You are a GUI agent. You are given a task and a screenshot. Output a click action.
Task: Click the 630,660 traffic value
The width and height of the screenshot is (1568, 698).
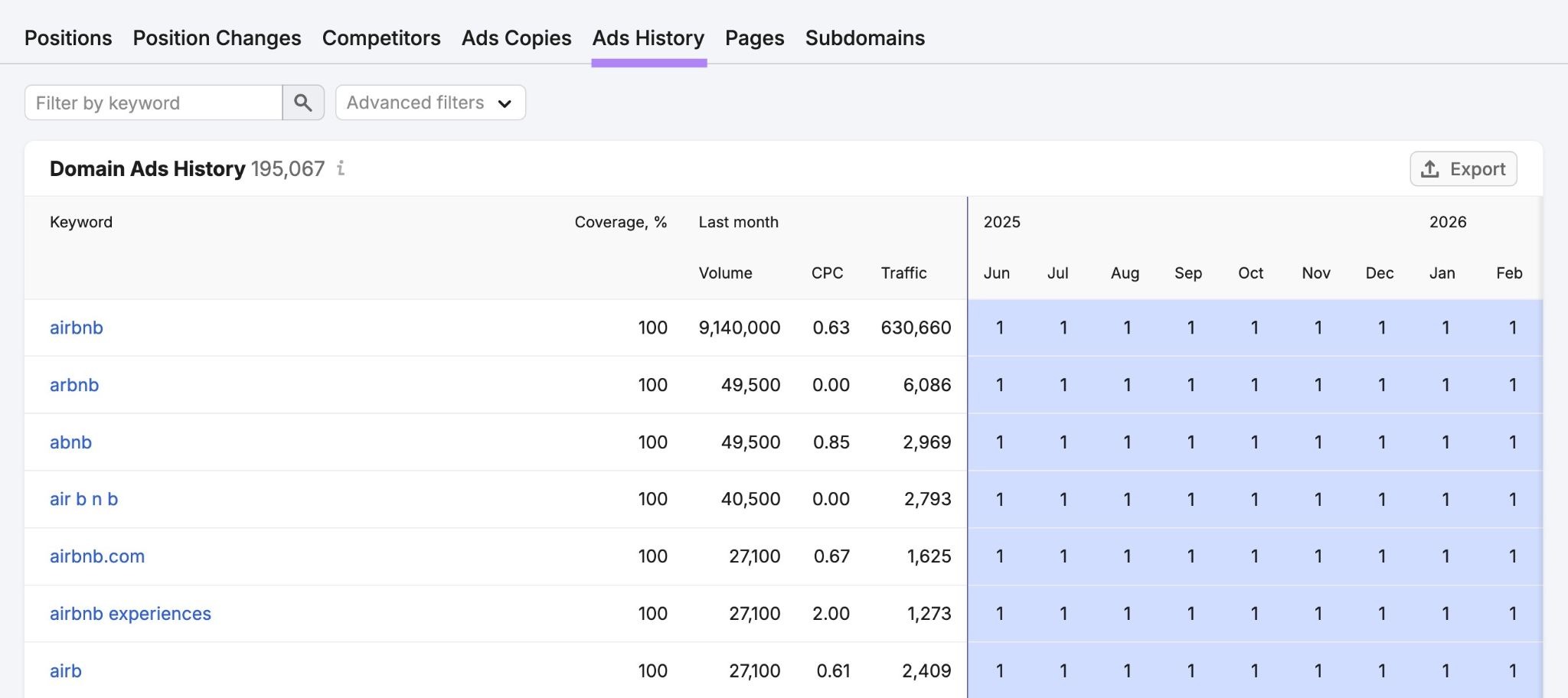click(x=916, y=328)
